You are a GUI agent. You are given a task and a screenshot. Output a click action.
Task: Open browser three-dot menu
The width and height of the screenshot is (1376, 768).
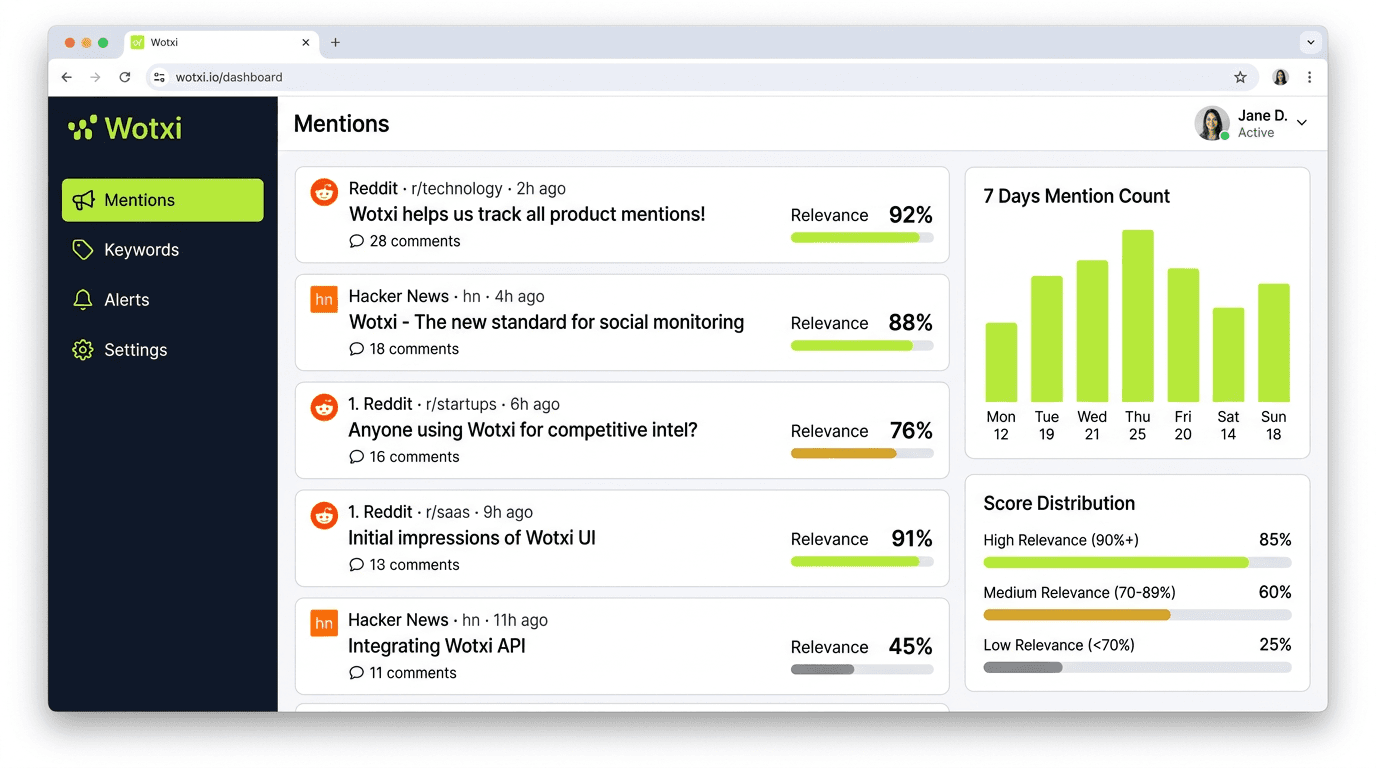1309,77
